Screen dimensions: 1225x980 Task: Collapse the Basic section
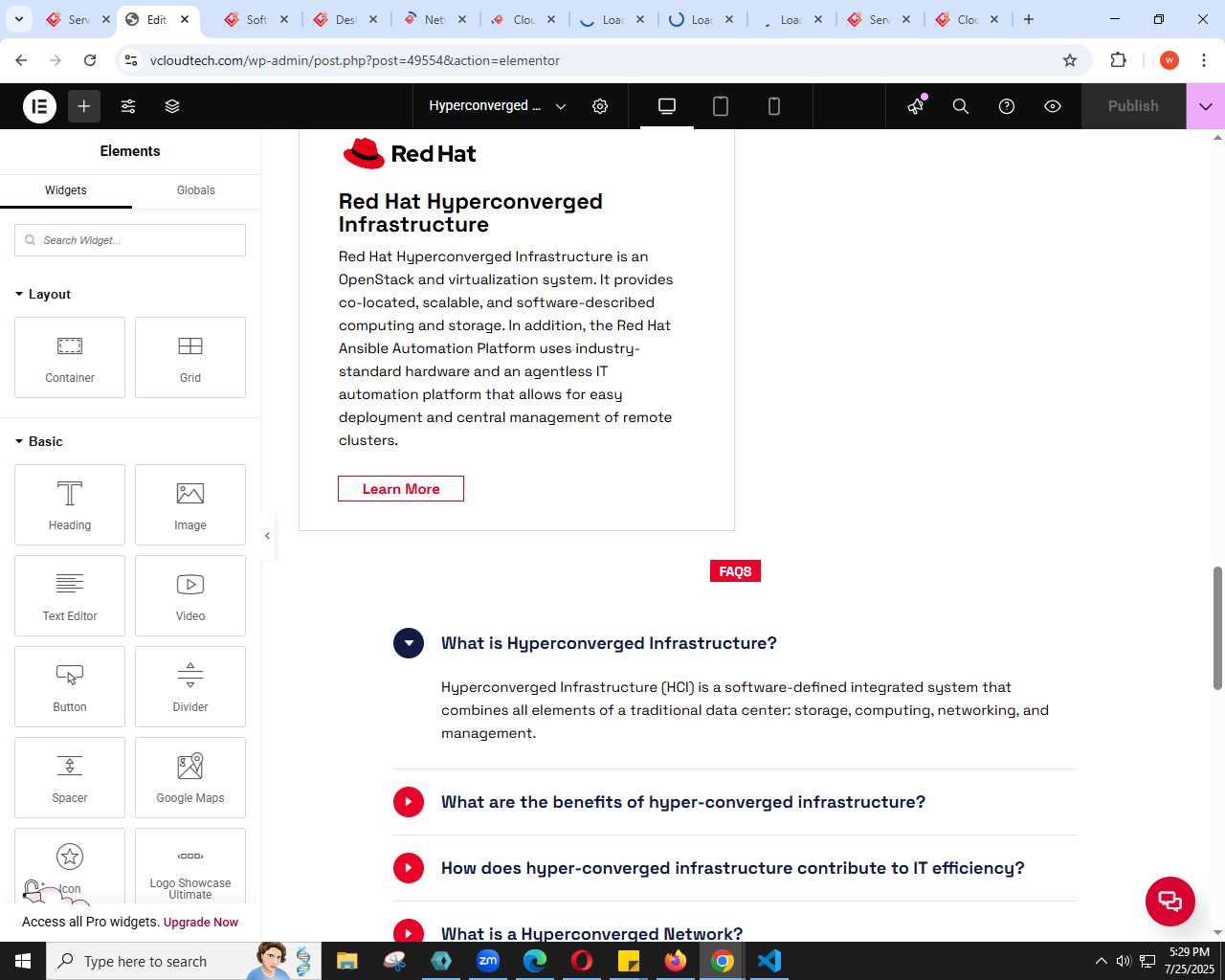pyautogui.click(x=39, y=441)
